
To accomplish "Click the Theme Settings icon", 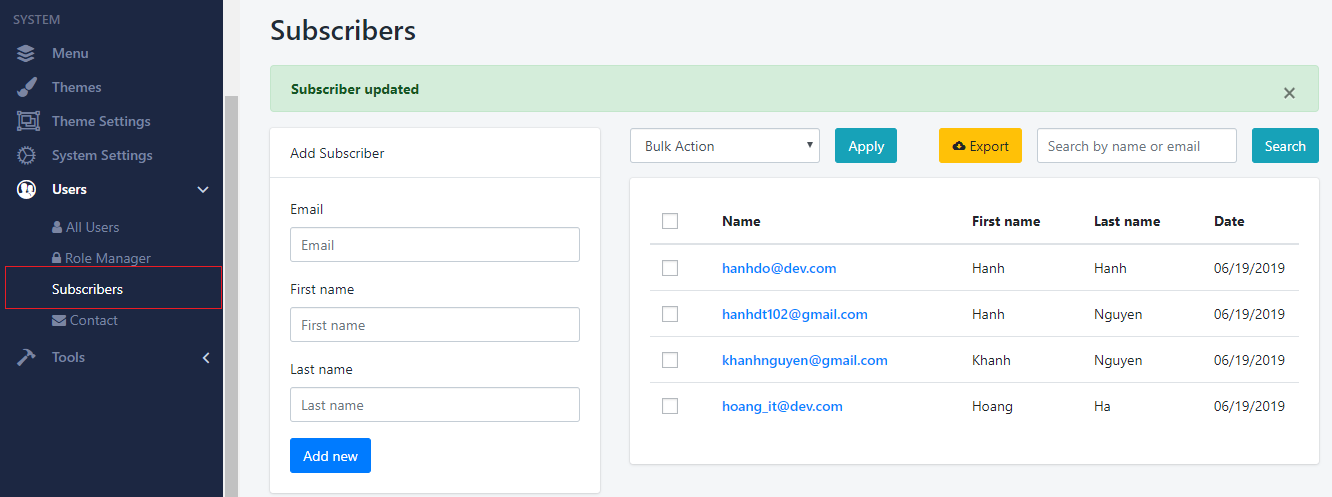I will 27,121.
